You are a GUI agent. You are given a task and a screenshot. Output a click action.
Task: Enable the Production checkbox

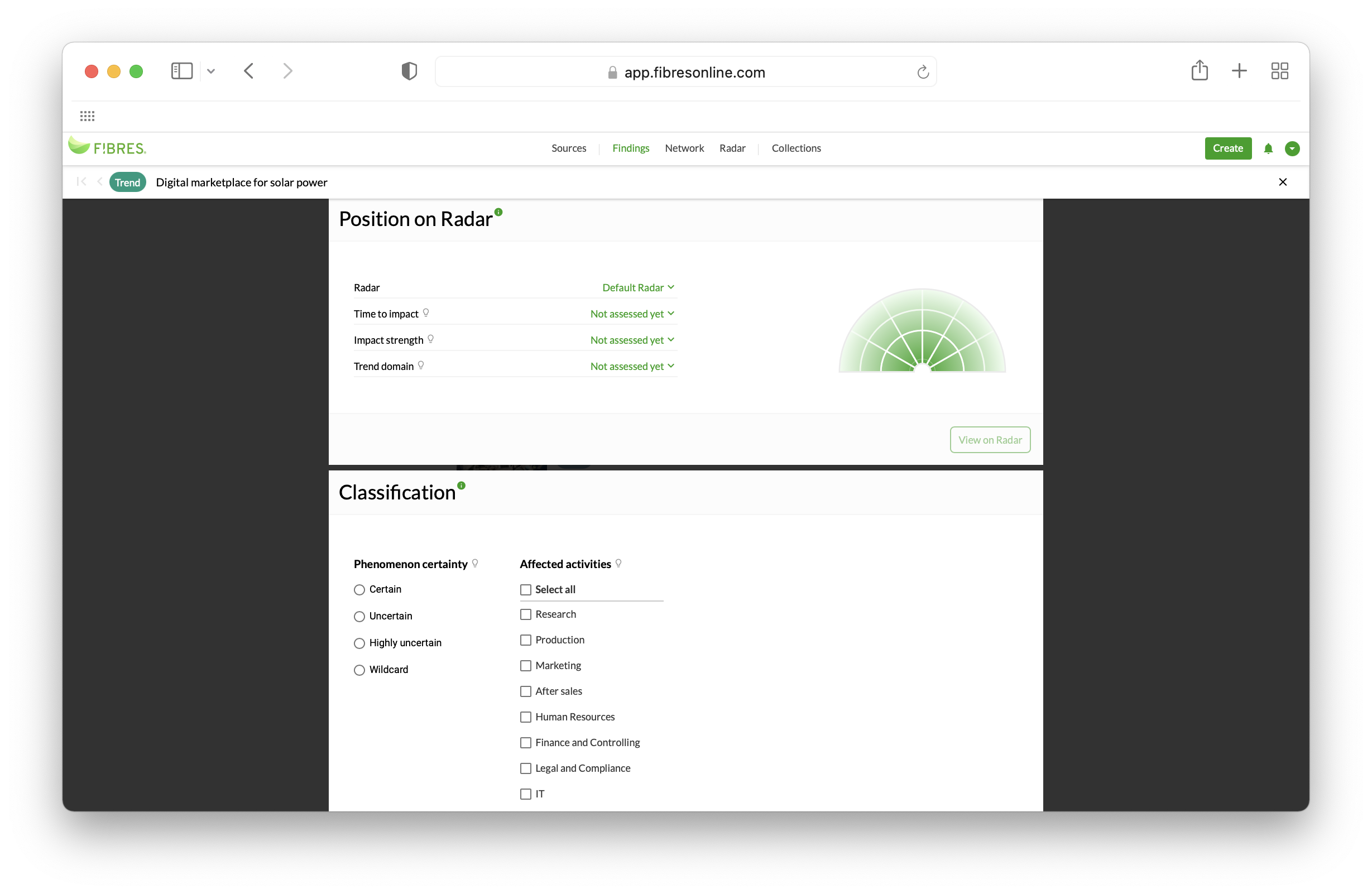click(x=525, y=640)
